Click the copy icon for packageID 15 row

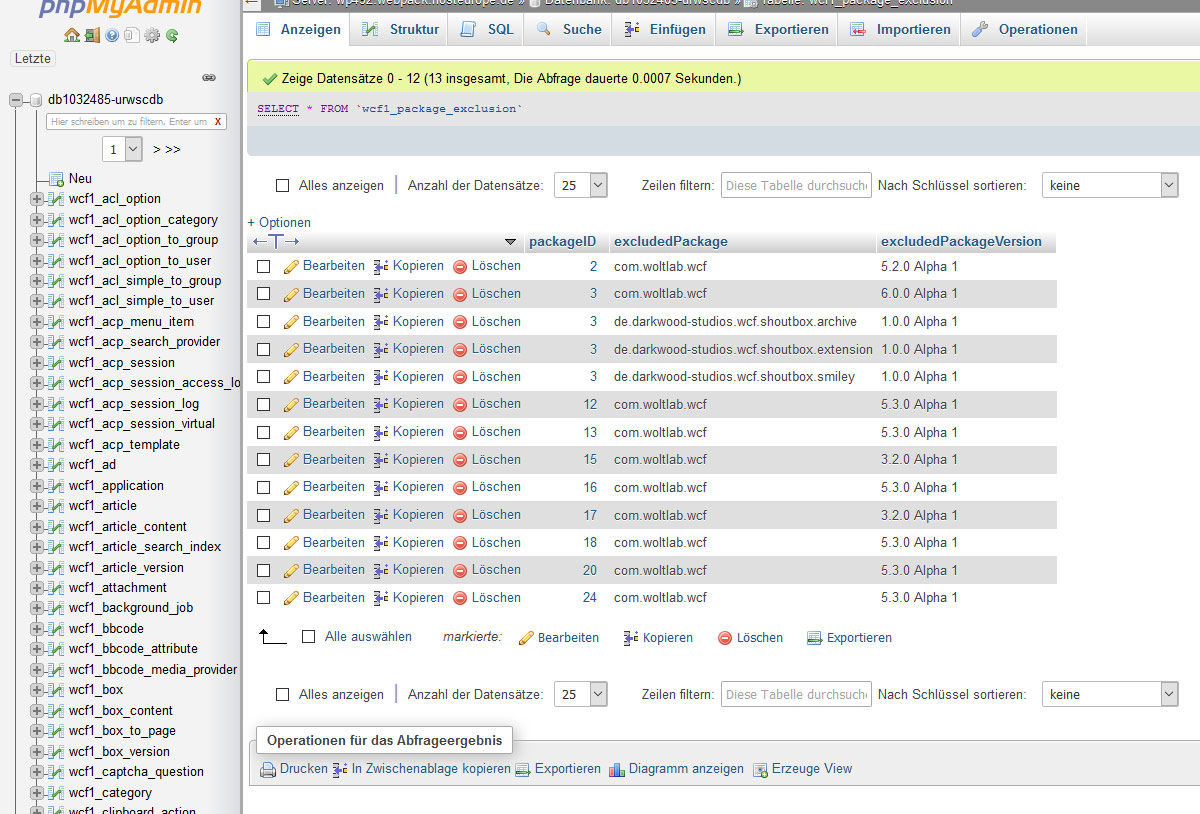tap(381, 460)
